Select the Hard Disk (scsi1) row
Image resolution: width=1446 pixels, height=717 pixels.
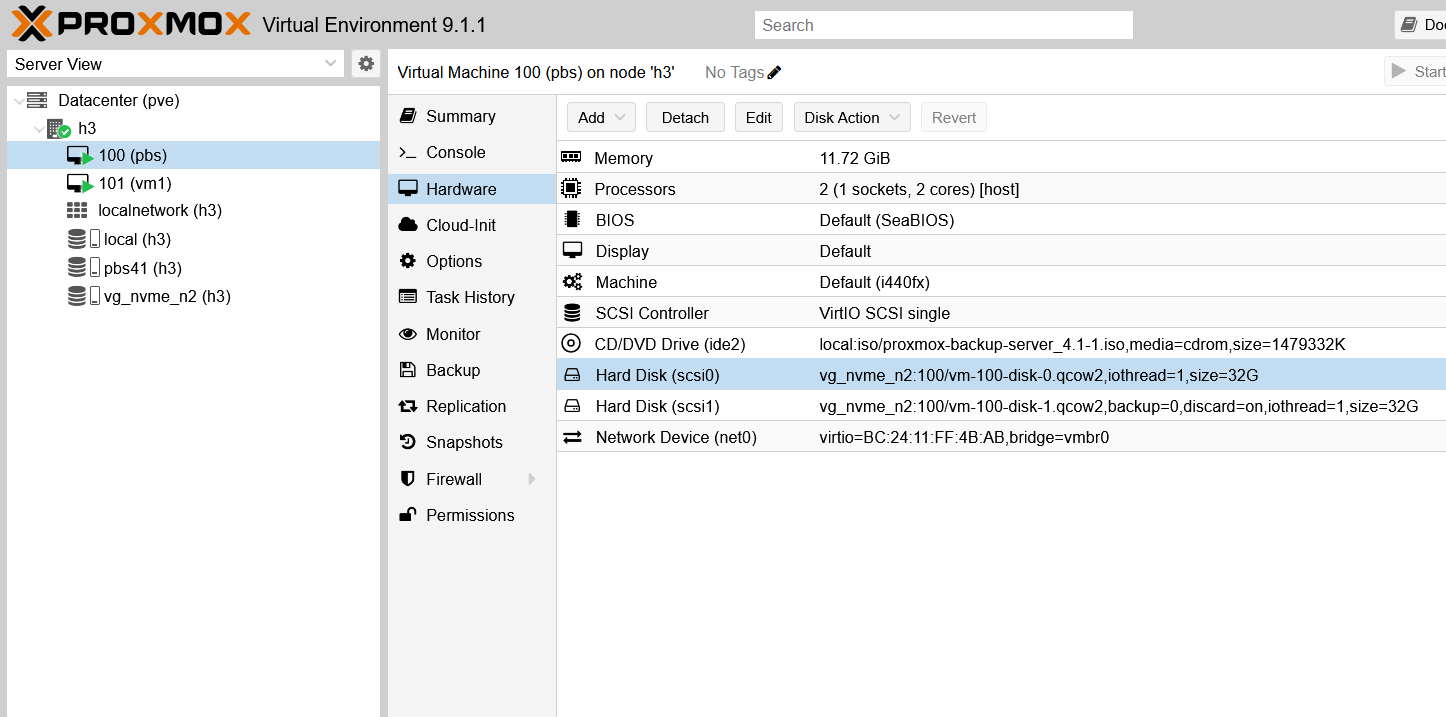[x=1001, y=406]
